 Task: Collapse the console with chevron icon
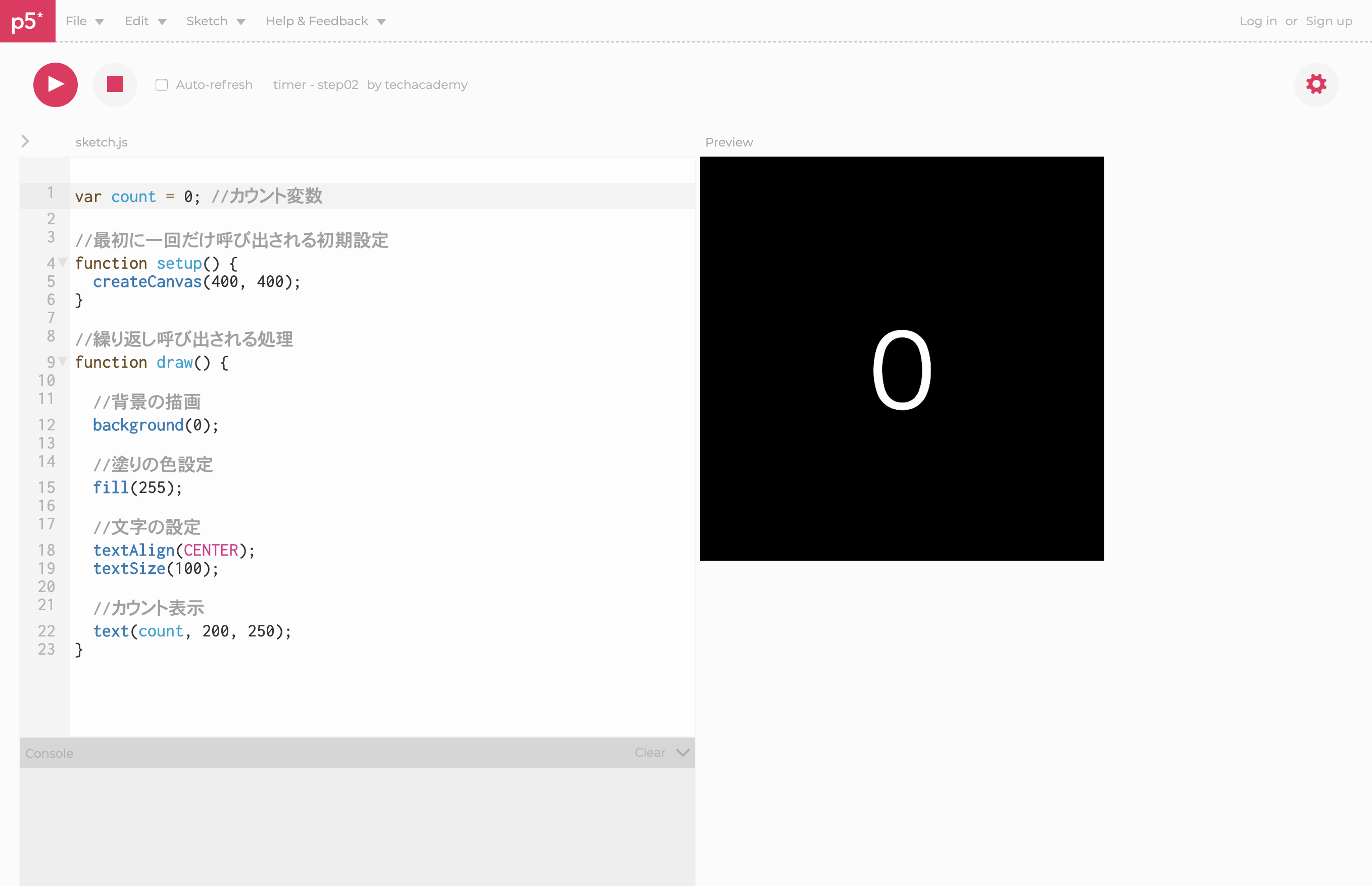pyautogui.click(x=683, y=753)
